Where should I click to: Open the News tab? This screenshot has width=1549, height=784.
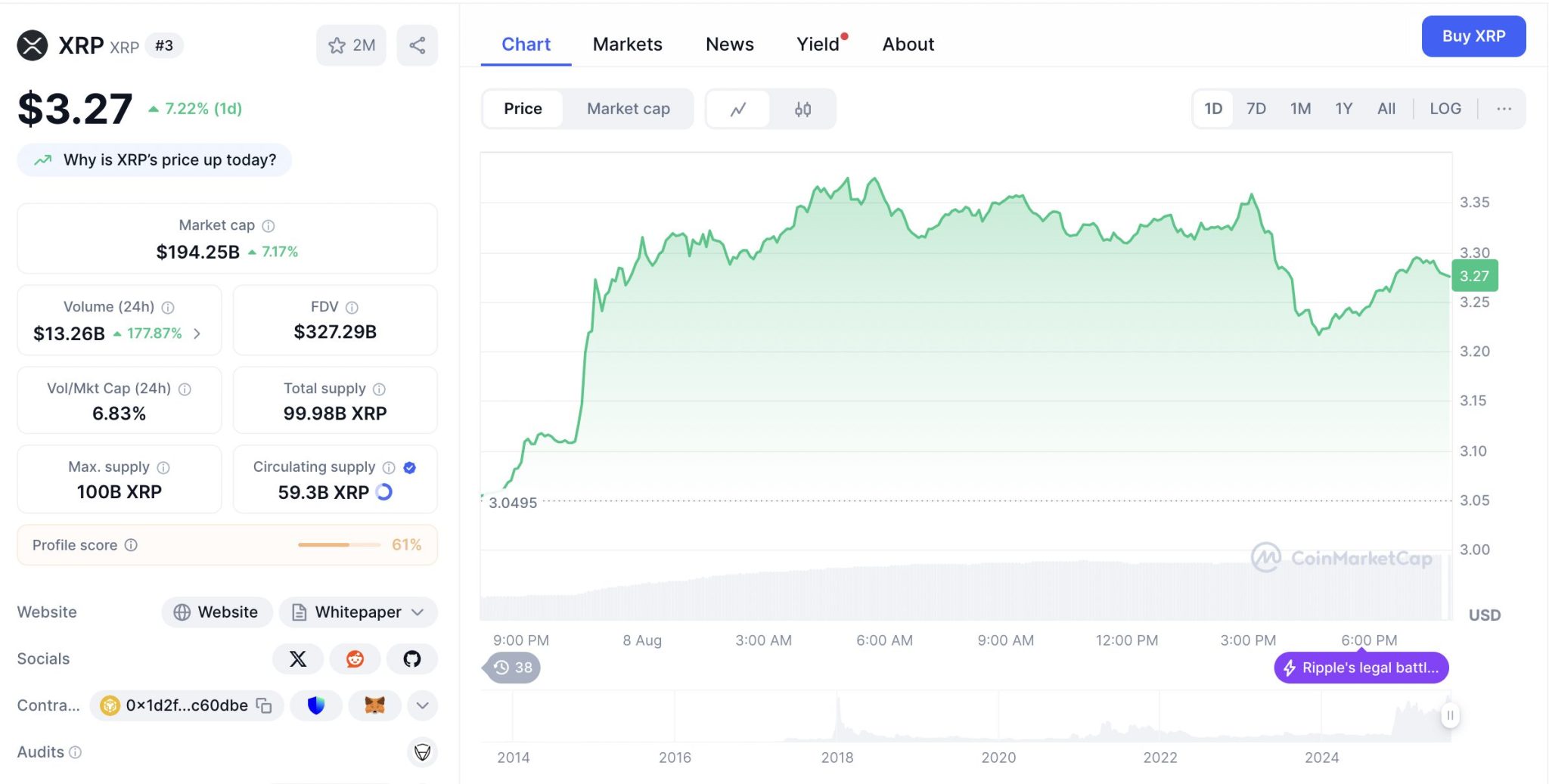(x=729, y=44)
